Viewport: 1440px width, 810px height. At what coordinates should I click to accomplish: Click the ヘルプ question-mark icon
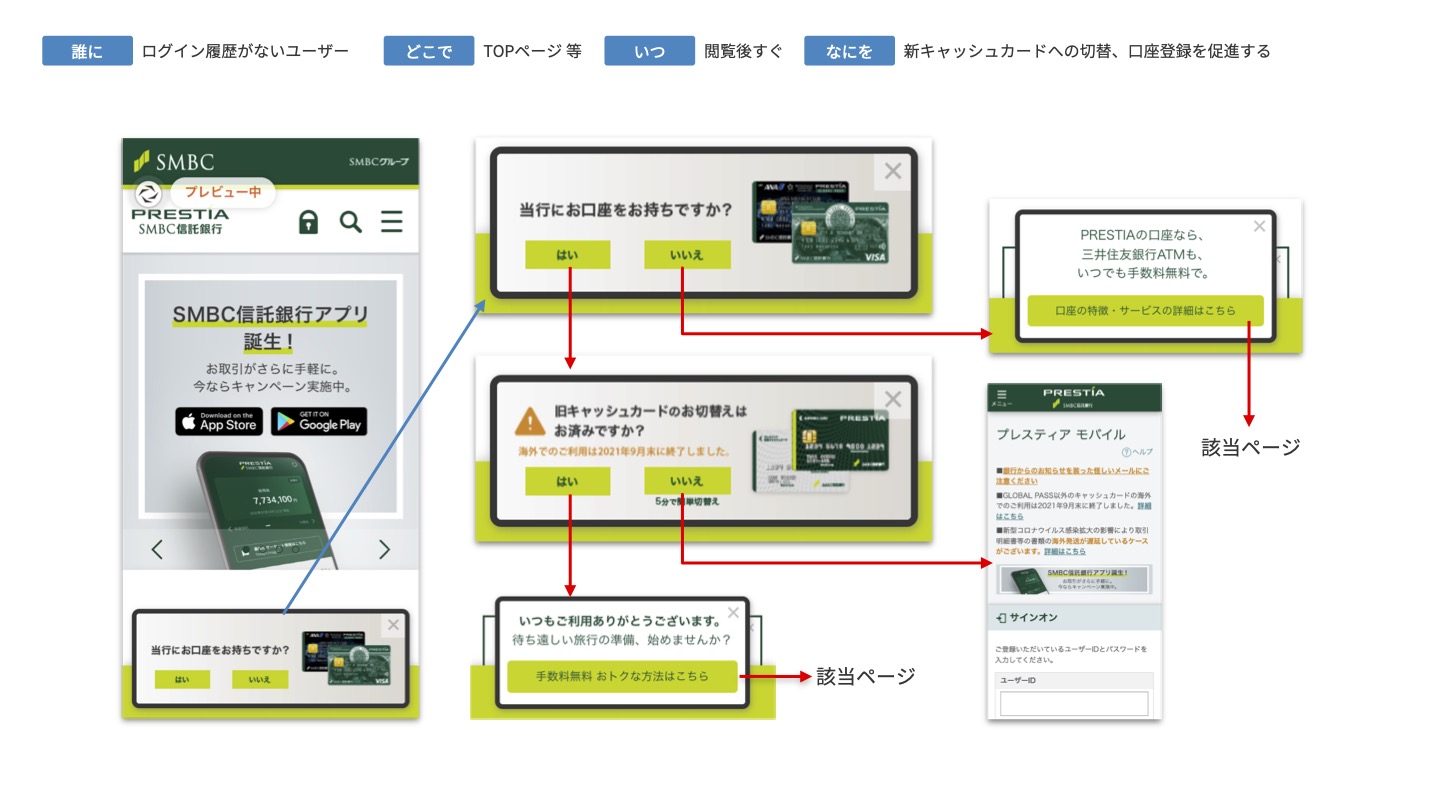coord(1126,452)
